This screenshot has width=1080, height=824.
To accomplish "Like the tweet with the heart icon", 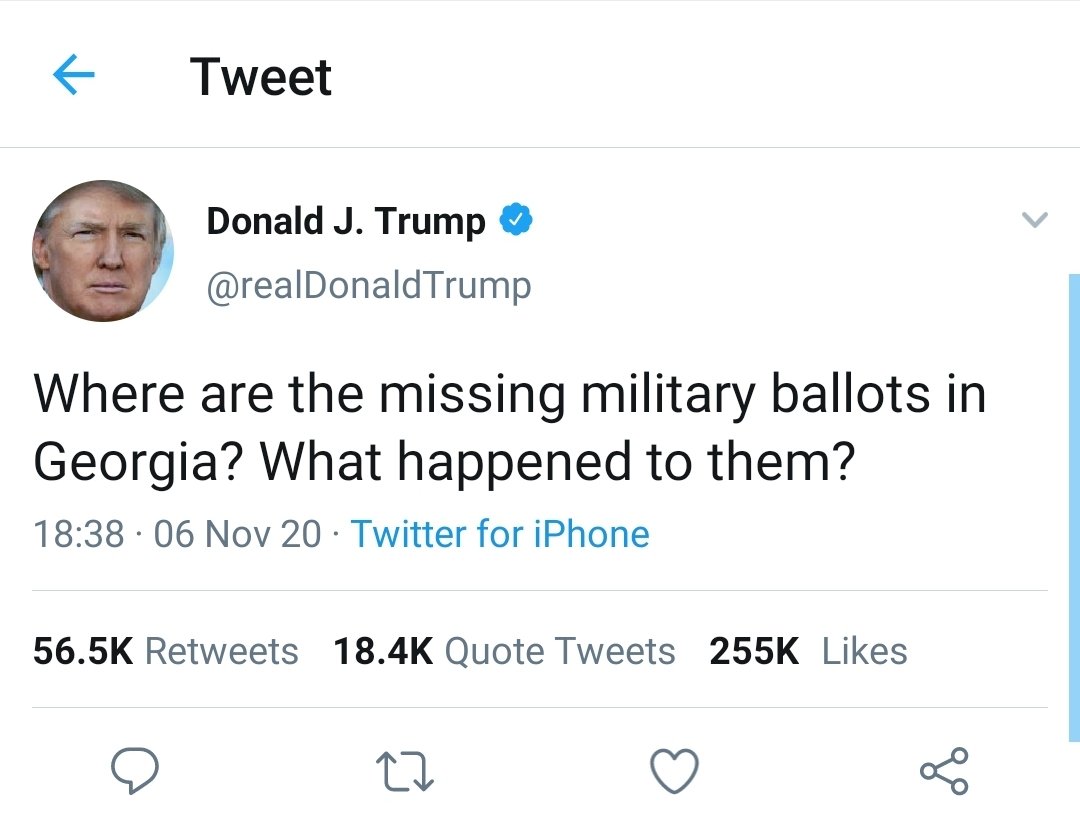I will (674, 771).
